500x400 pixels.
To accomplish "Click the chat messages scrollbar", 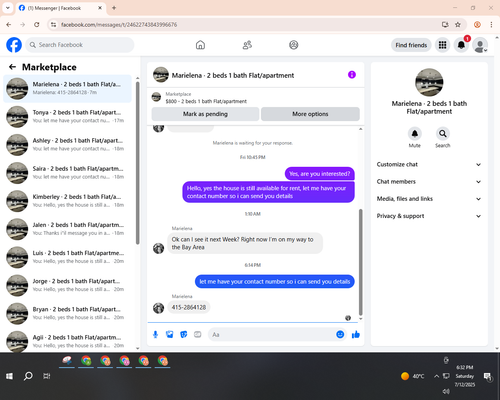I will pos(360,262).
